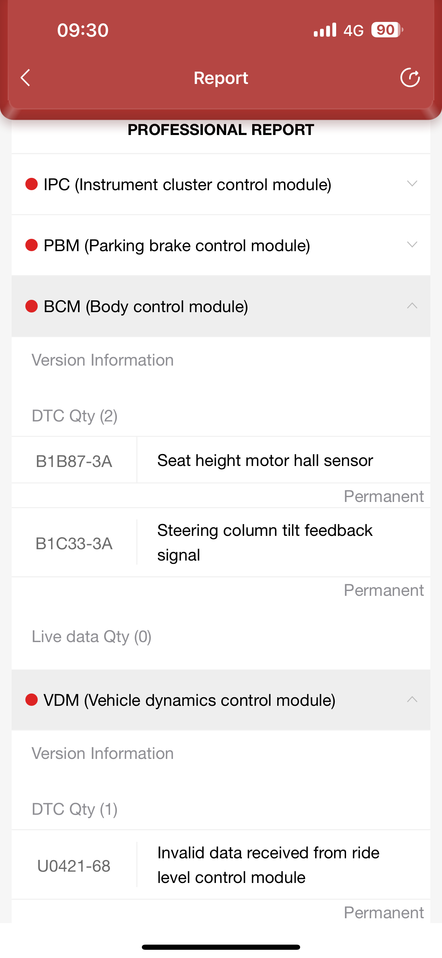The width and height of the screenshot is (442, 958).
Task: Open VDM Version Information
Action: click(103, 753)
